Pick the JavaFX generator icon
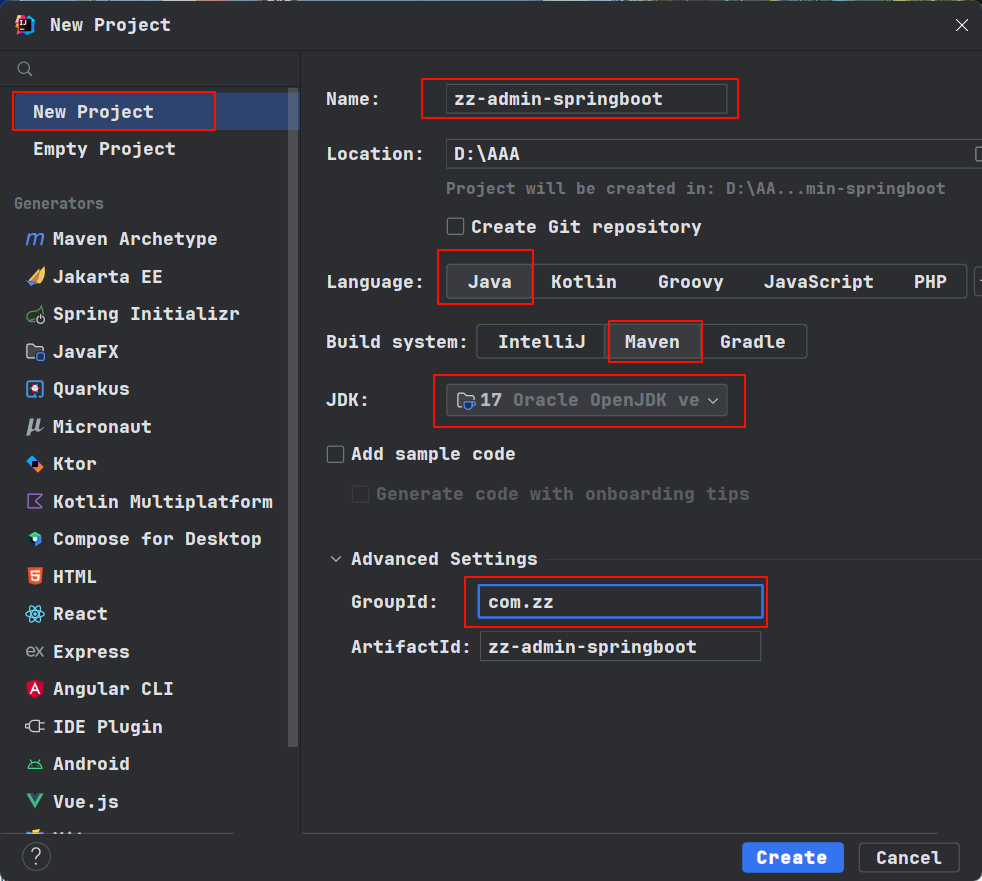Viewport: 982px width, 881px height. 35,352
